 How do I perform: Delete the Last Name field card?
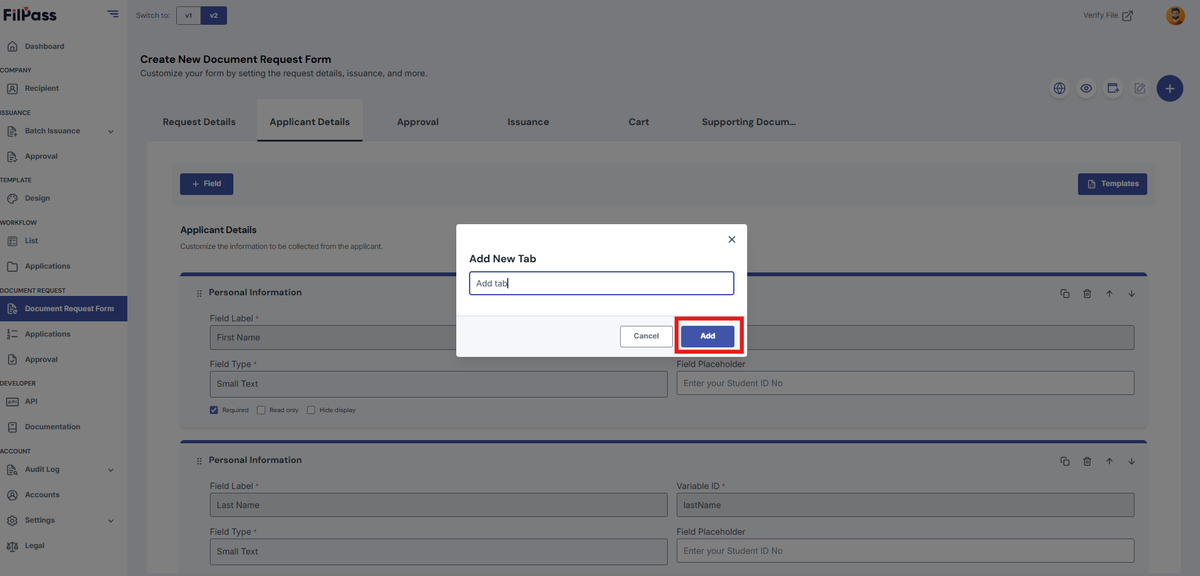coord(1087,461)
